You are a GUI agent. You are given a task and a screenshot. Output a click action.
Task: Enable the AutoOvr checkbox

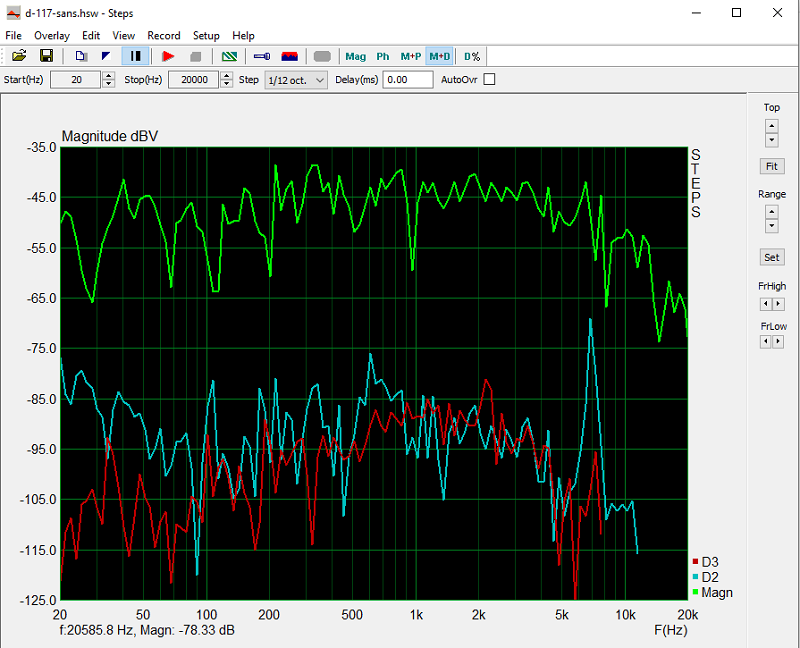[x=489, y=80]
